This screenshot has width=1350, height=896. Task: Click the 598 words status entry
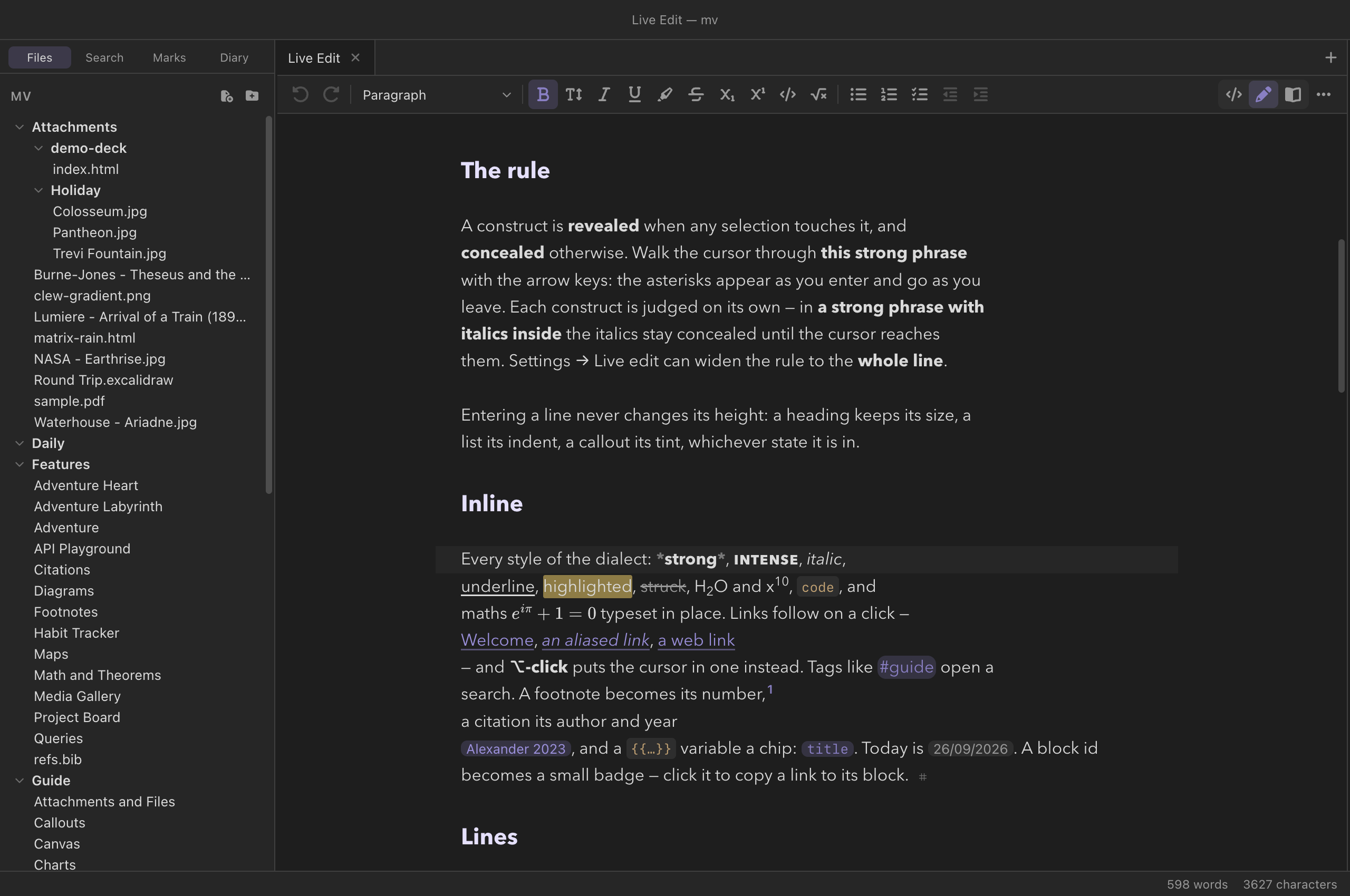tap(1197, 884)
